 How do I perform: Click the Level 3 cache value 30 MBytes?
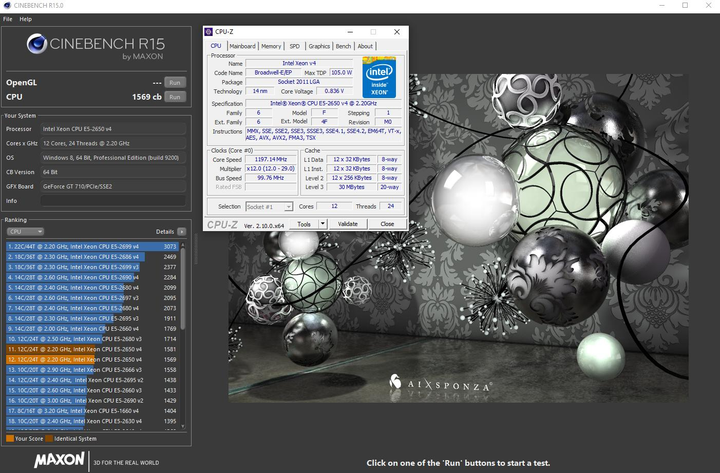coord(352,187)
